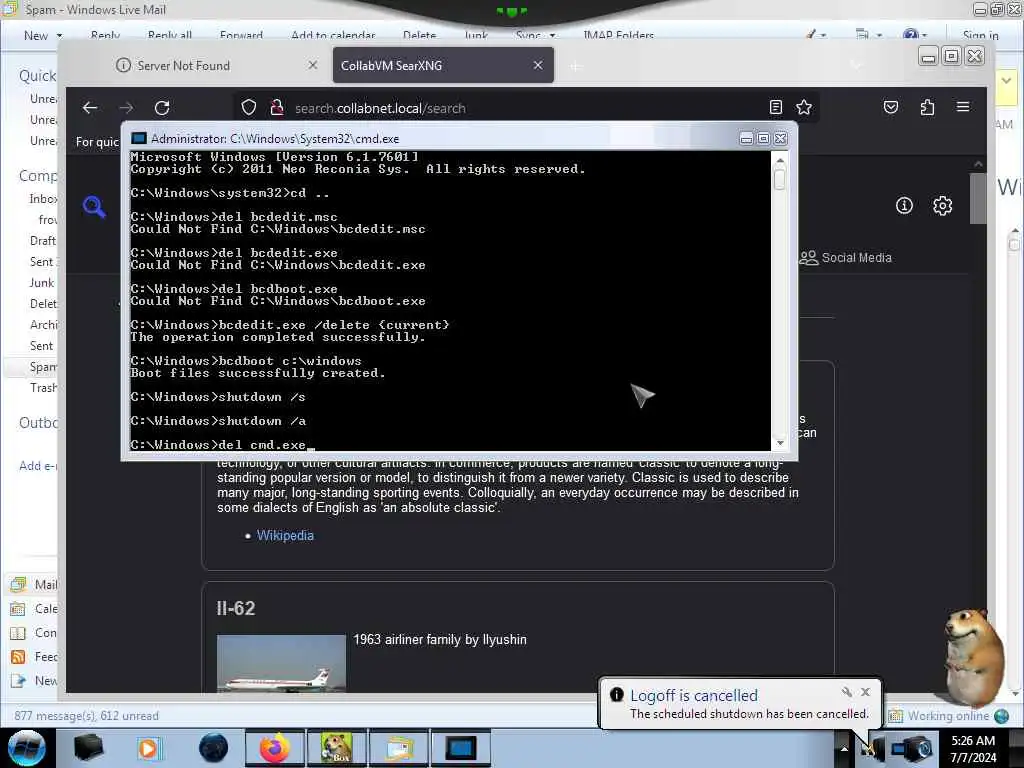This screenshot has width=1024, height=768.
Task: Open the Firefox list all tabs chevron
Action: pyautogui.click(x=856, y=65)
